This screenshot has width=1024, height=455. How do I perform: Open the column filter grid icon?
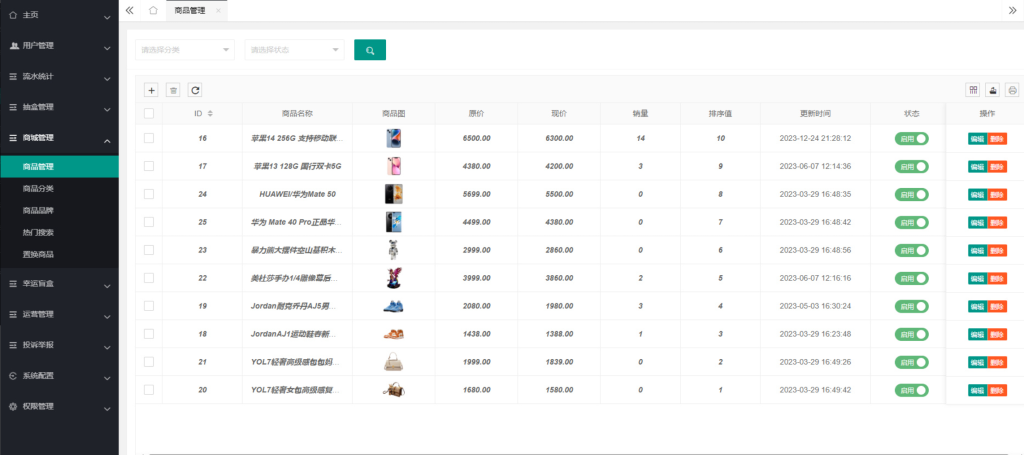click(973, 90)
